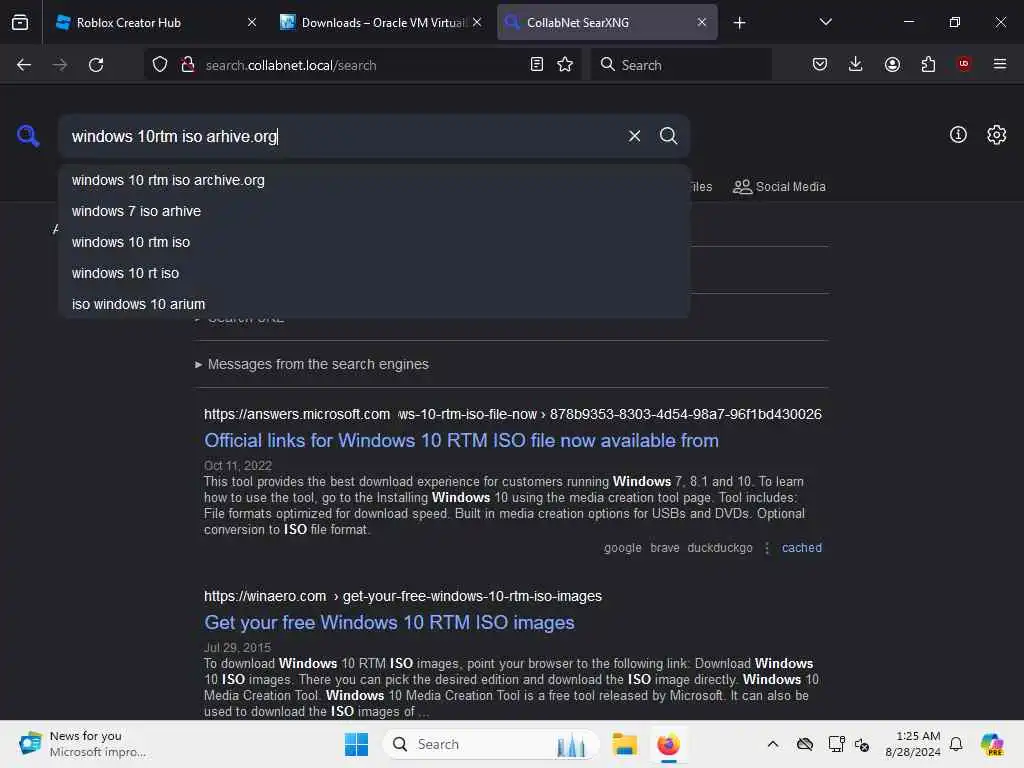Reload the current page
The height and width of the screenshot is (768, 1024).
point(96,65)
